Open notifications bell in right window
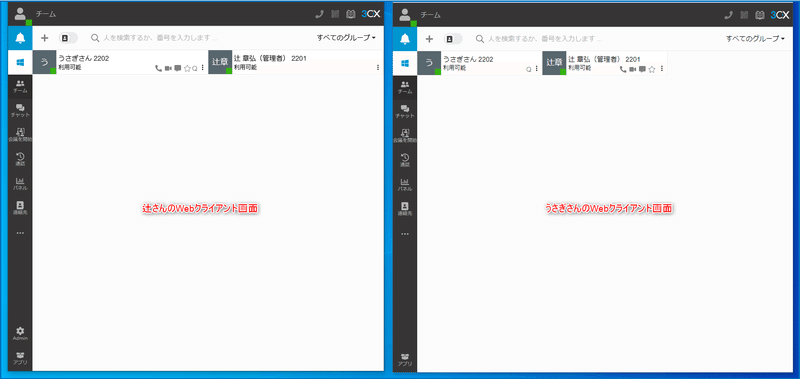 (x=405, y=39)
